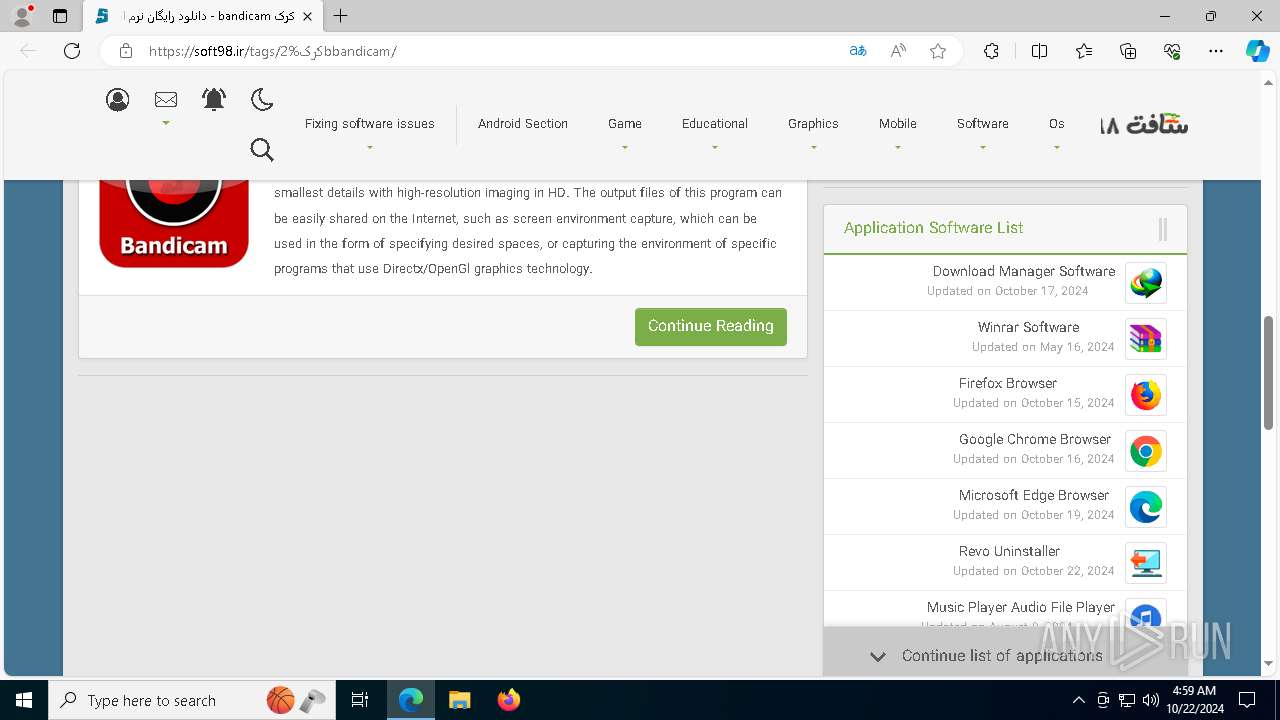This screenshot has width=1280, height=720.
Task: Expand the dropdown under envelope icon
Action: (166, 123)
